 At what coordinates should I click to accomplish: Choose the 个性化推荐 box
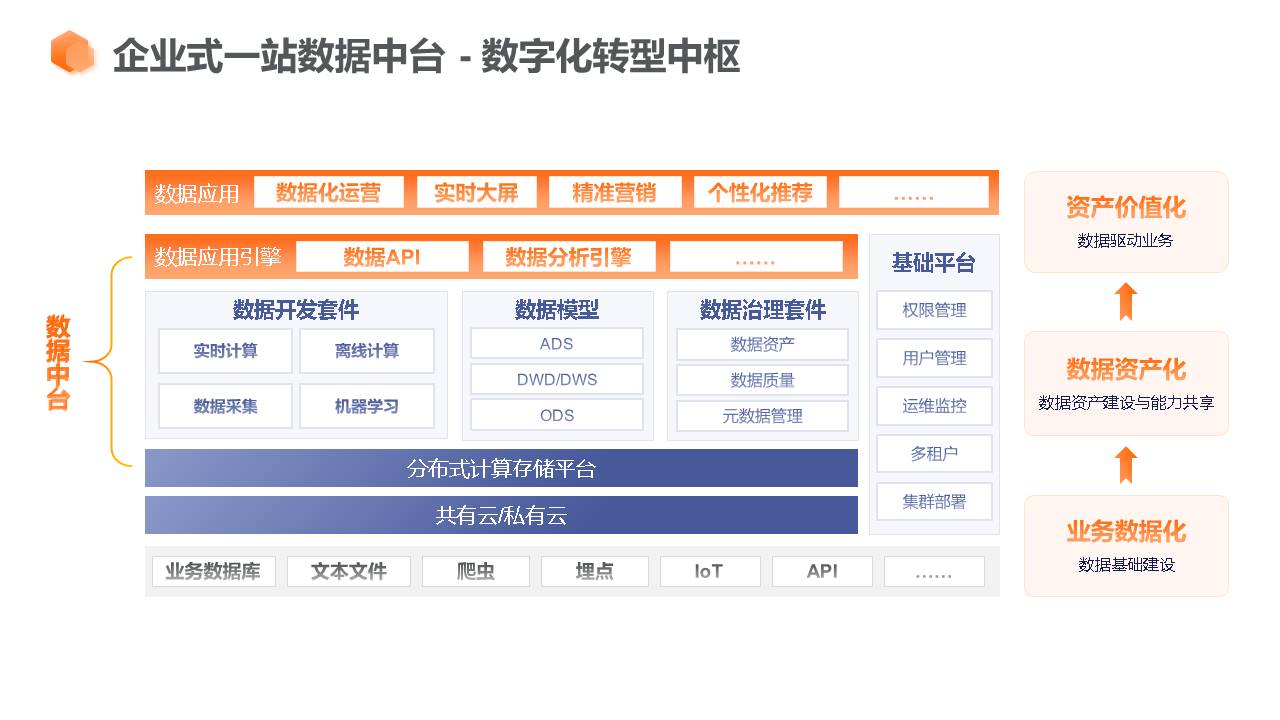[760, 192]
